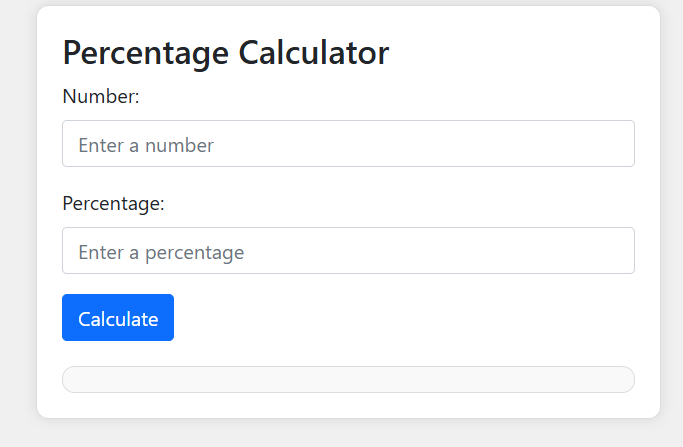Click the rounded result bar below Calculate
The image size is (683, 447).
[348, 380]
